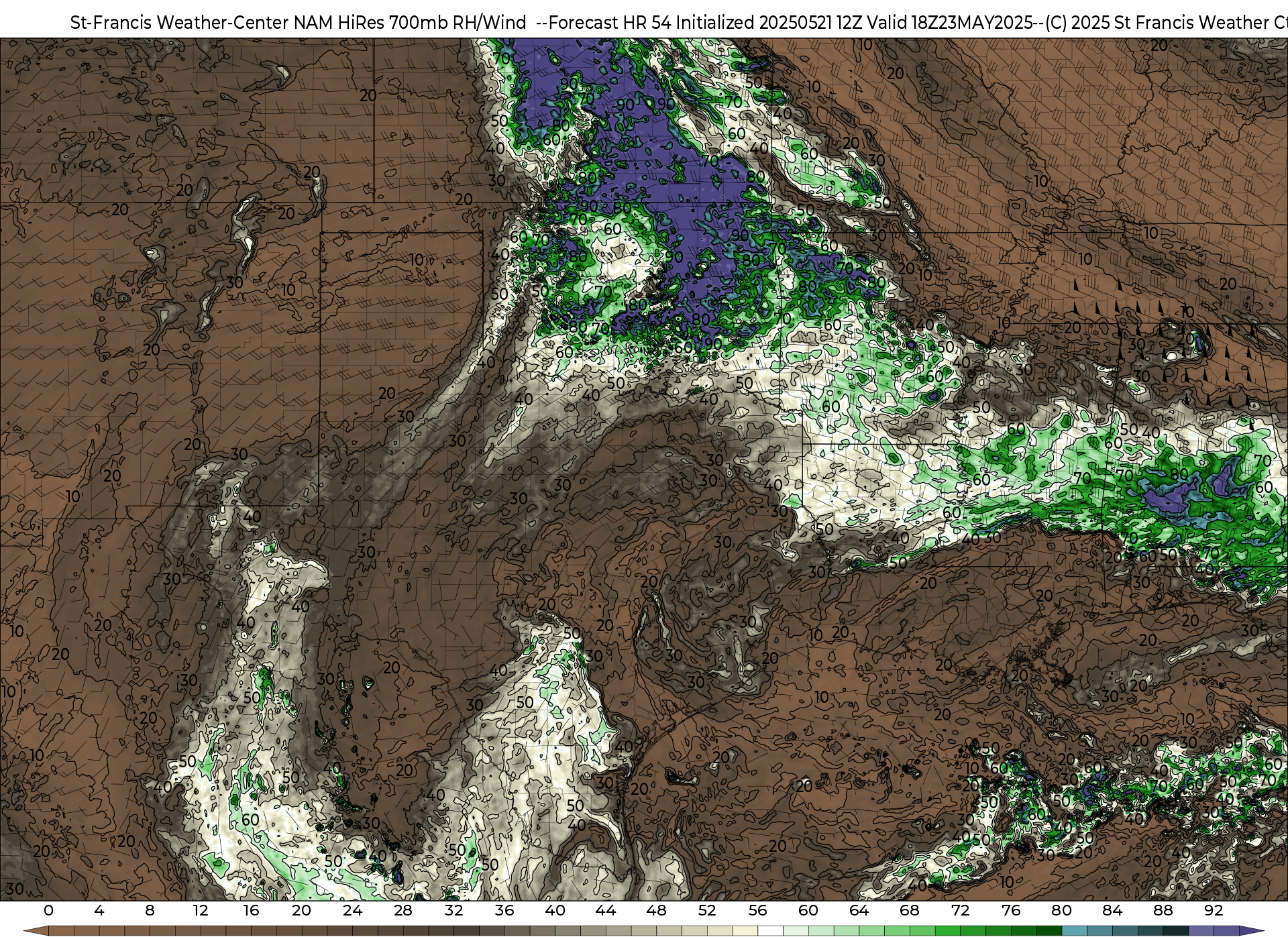
Task: Click the colorbar tick label '12'
Action: coord(201,910)
